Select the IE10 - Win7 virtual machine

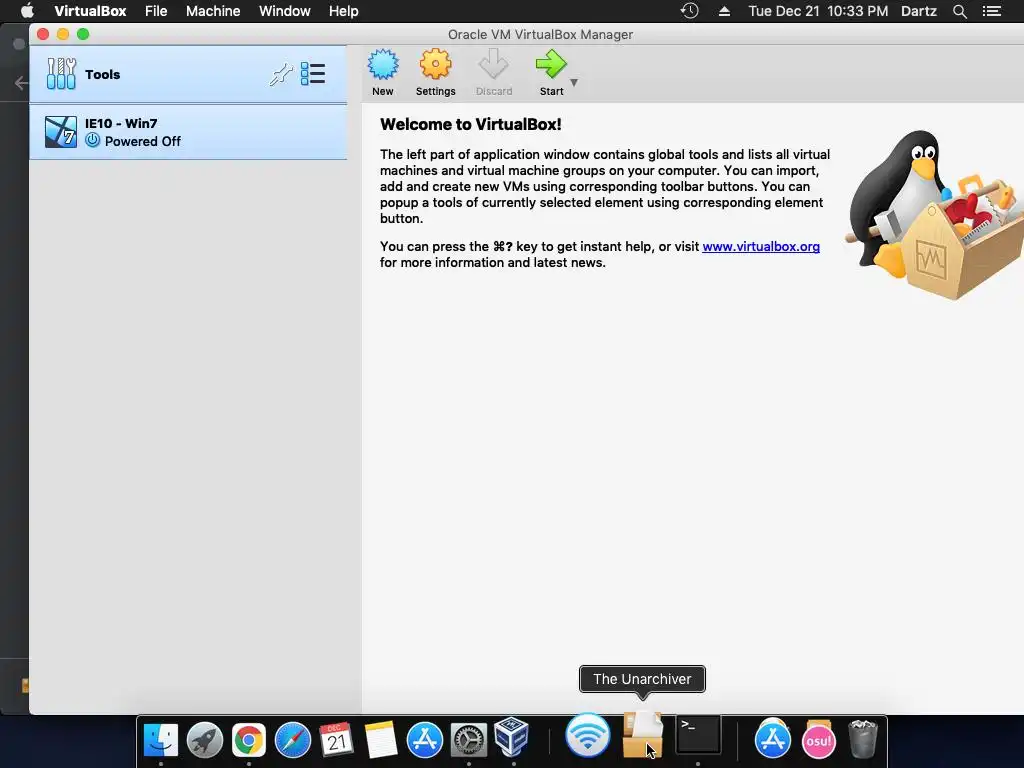point(188,132)
